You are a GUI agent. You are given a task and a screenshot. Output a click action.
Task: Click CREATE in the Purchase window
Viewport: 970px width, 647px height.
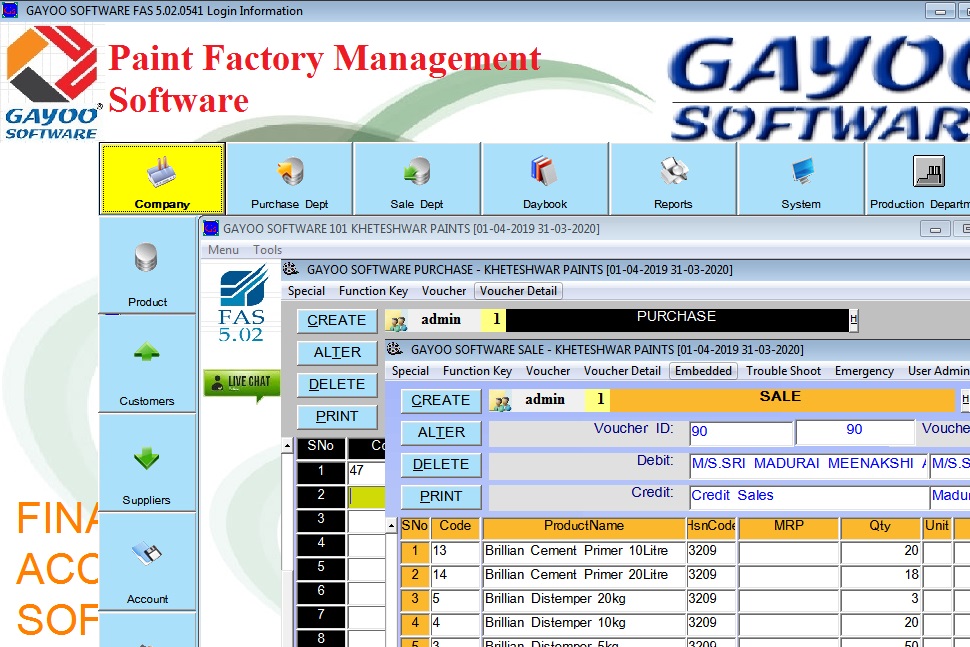click(x=337, y=320)
